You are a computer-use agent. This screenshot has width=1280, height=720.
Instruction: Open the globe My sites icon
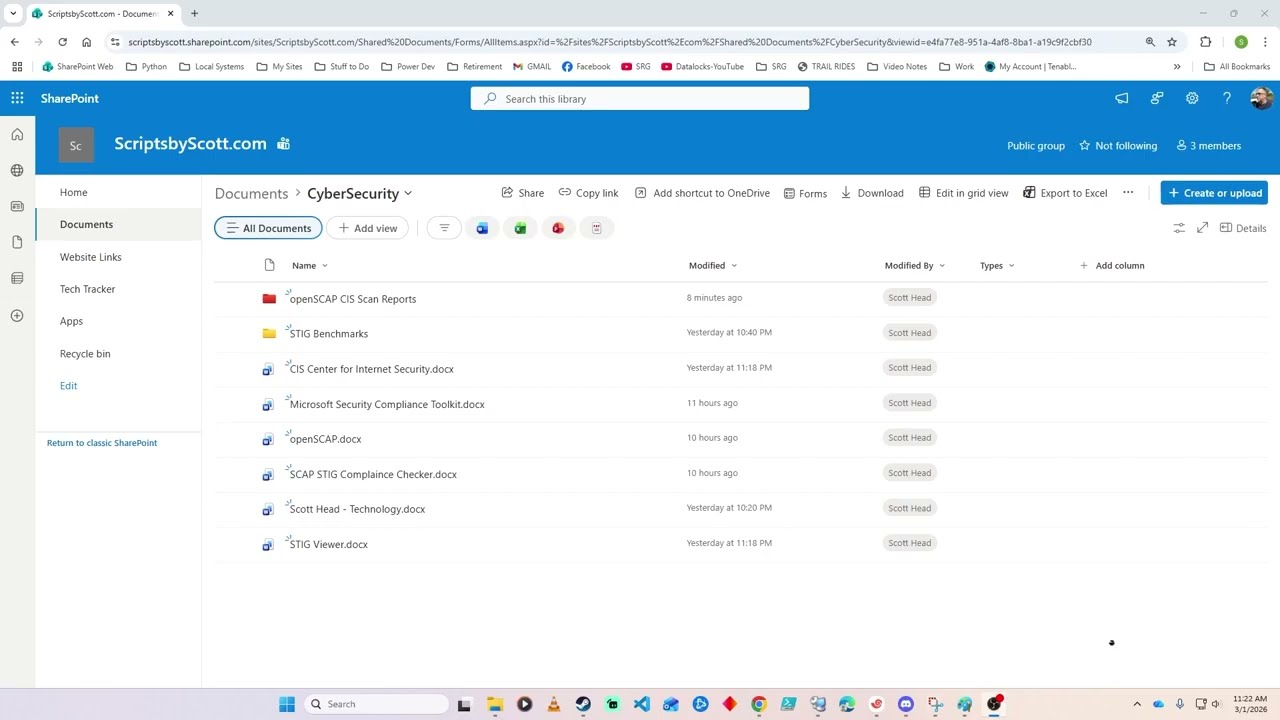[x=17, y=170]
